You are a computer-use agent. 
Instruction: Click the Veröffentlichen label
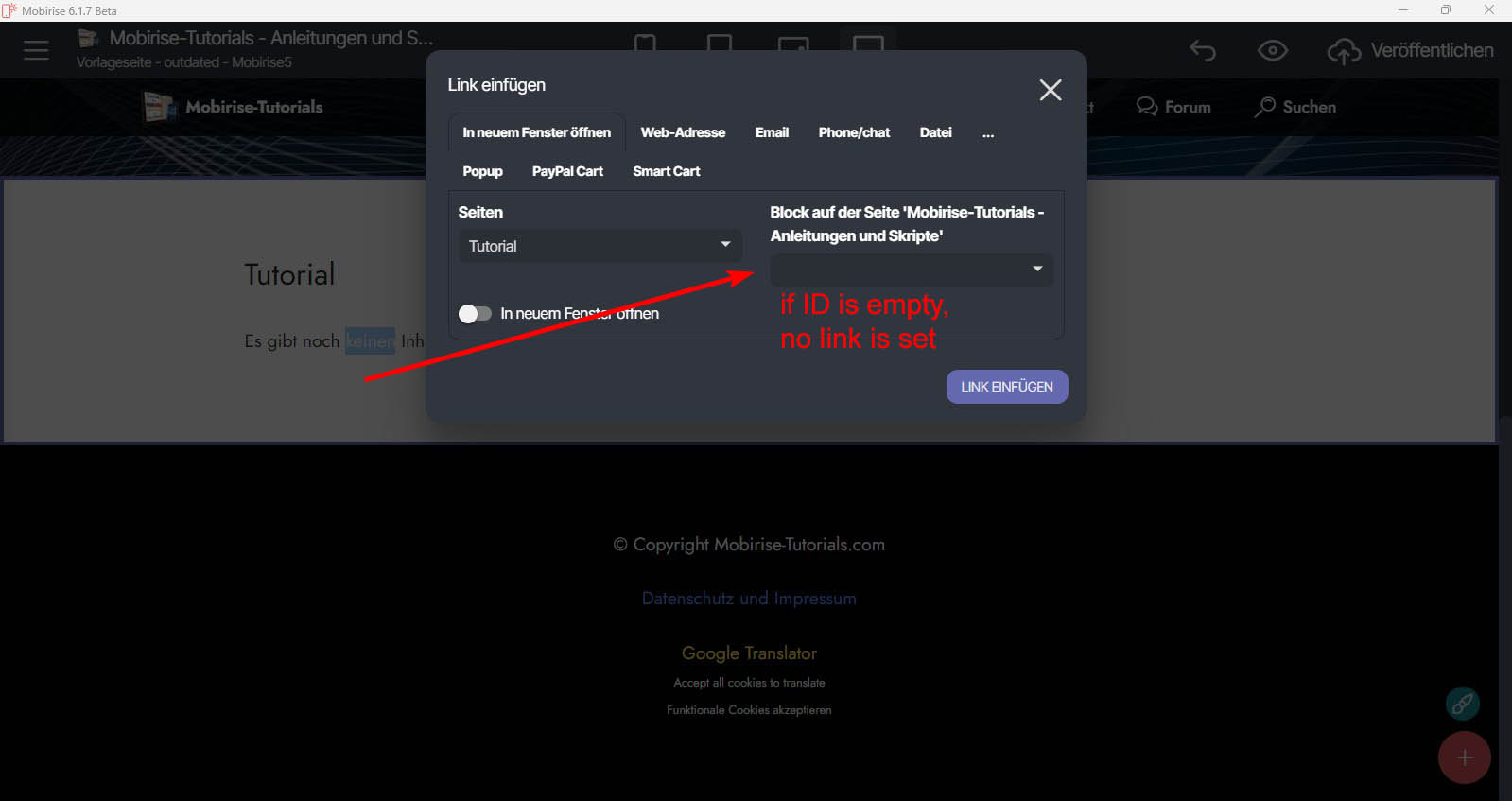click(x=1432, y=50)
